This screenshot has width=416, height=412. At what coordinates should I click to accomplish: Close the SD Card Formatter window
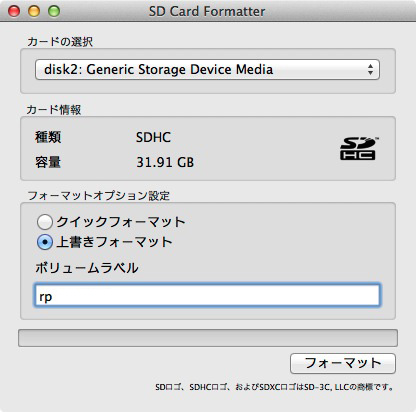(14, 11)
